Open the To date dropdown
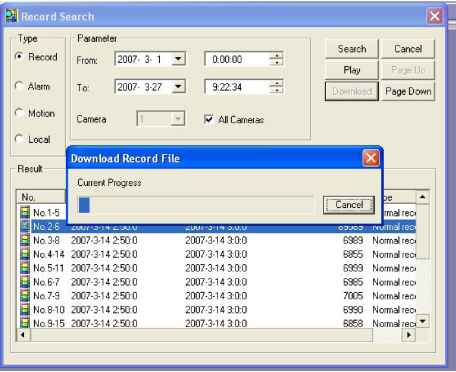Viewport: 456px width, 372px height. pyautogui.click(x=178, y=87)
